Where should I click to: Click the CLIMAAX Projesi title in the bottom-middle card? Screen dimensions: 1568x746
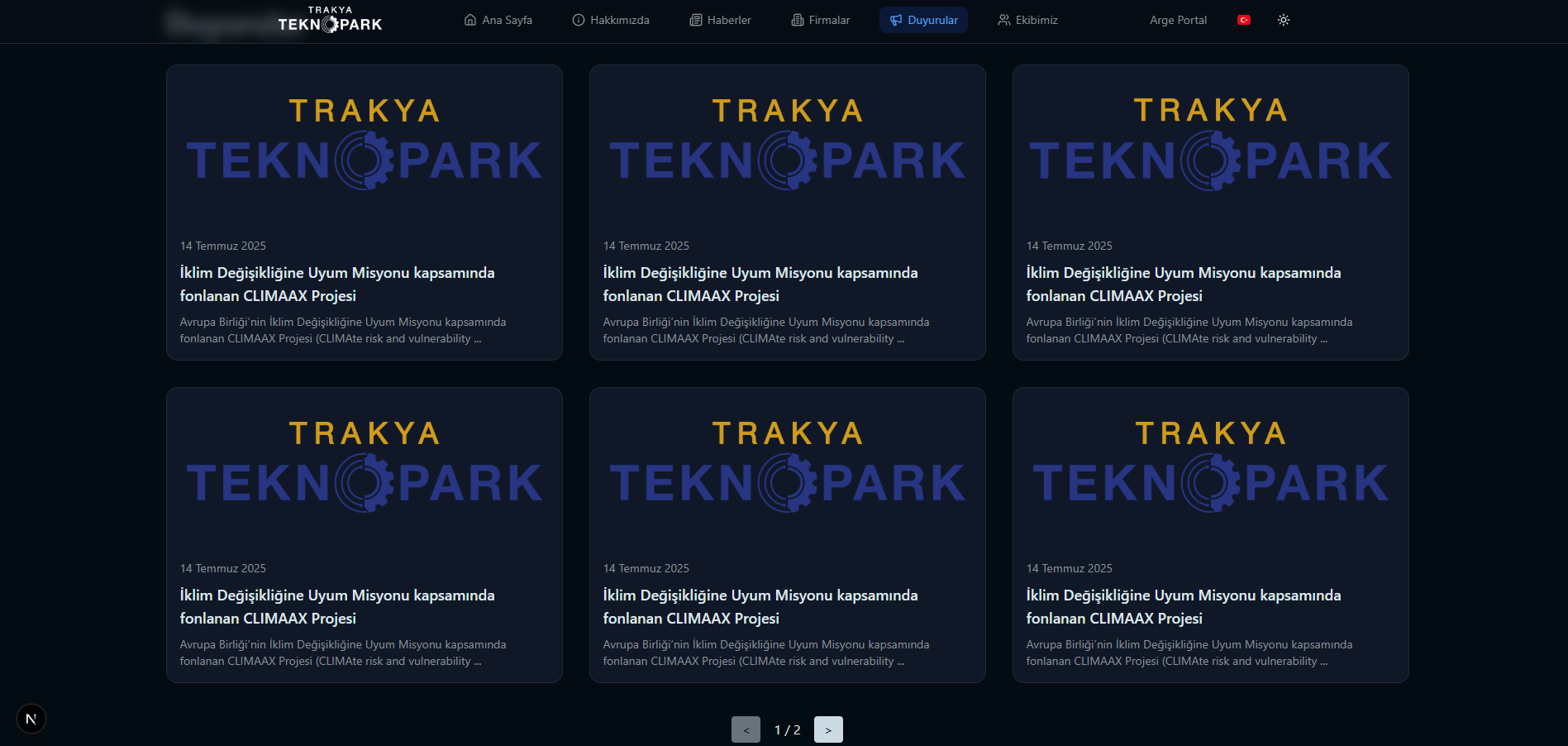pyautogui.click(x=760, y=606)
